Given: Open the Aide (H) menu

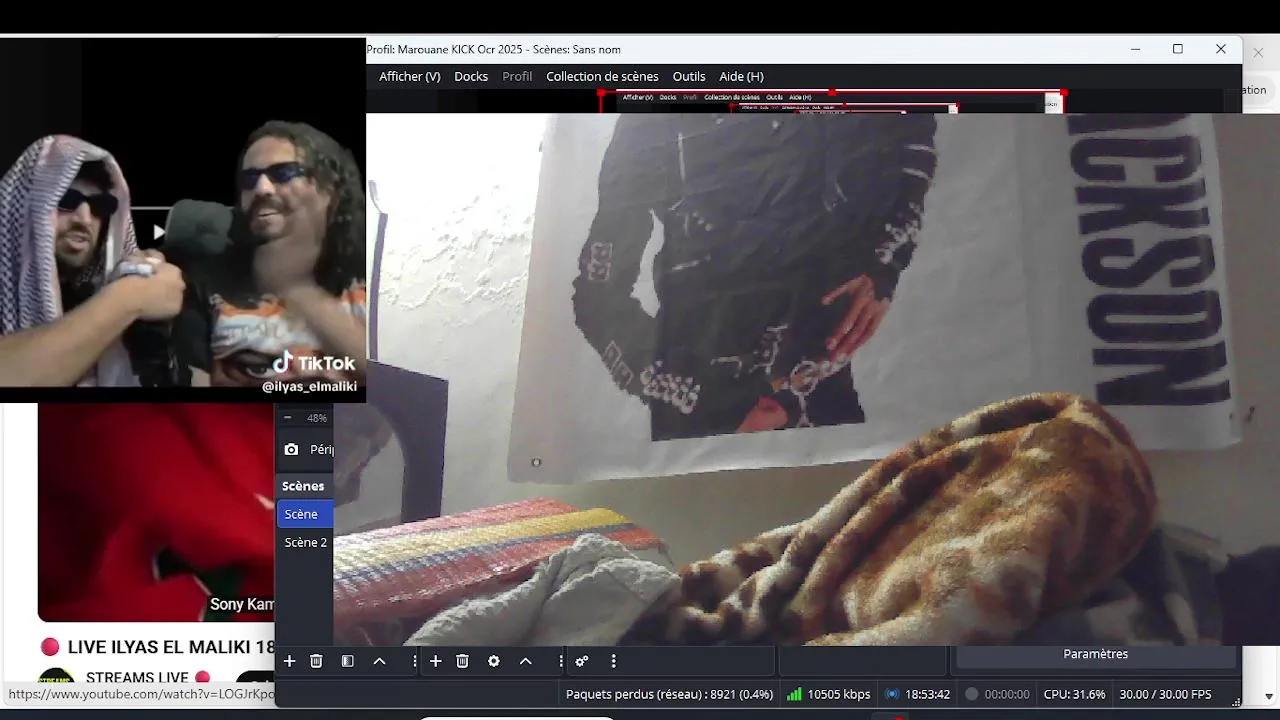Looking at the screenshot, I should 741,76.
